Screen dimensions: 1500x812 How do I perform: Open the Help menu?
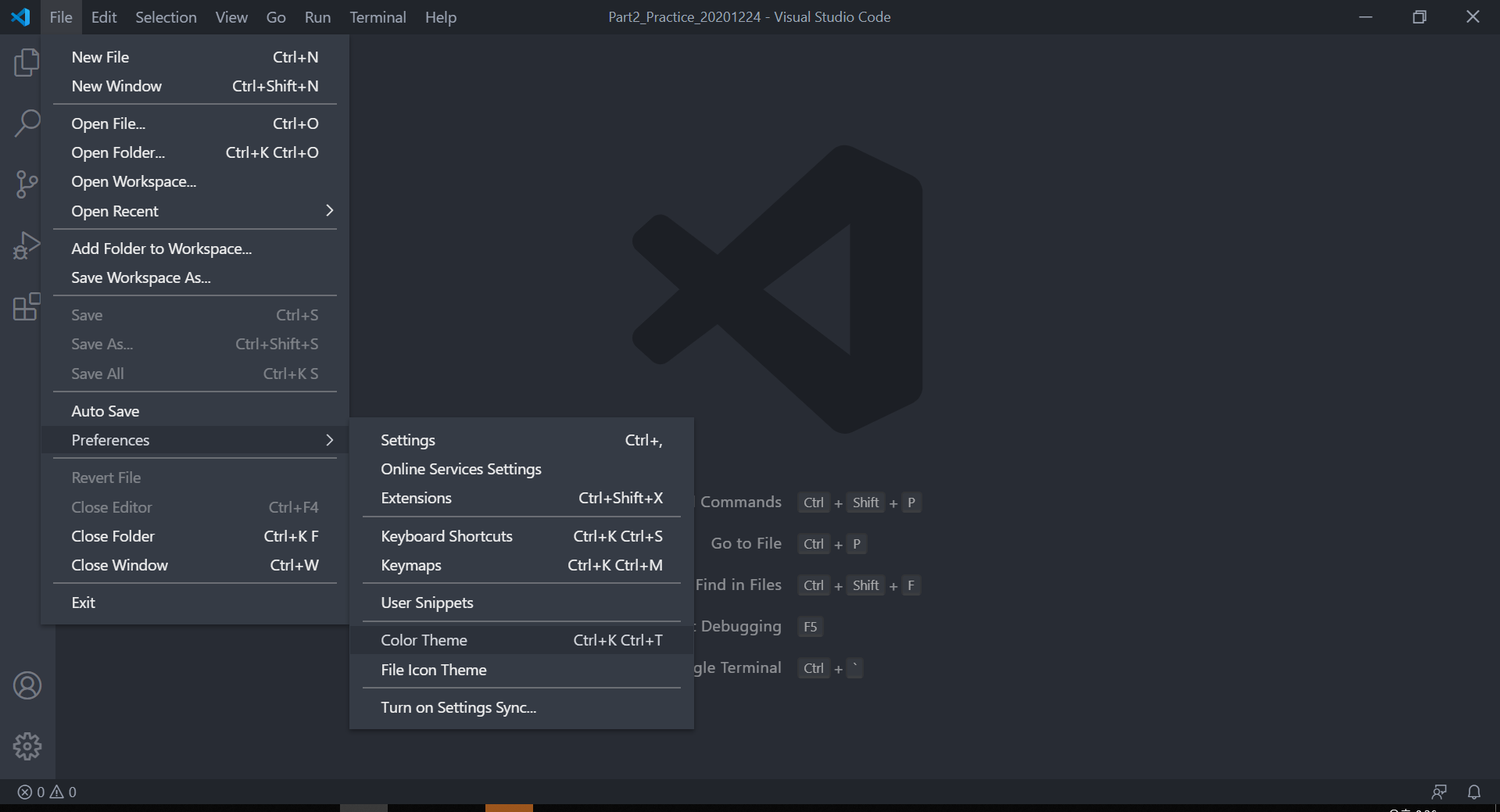tap(441, 17)
